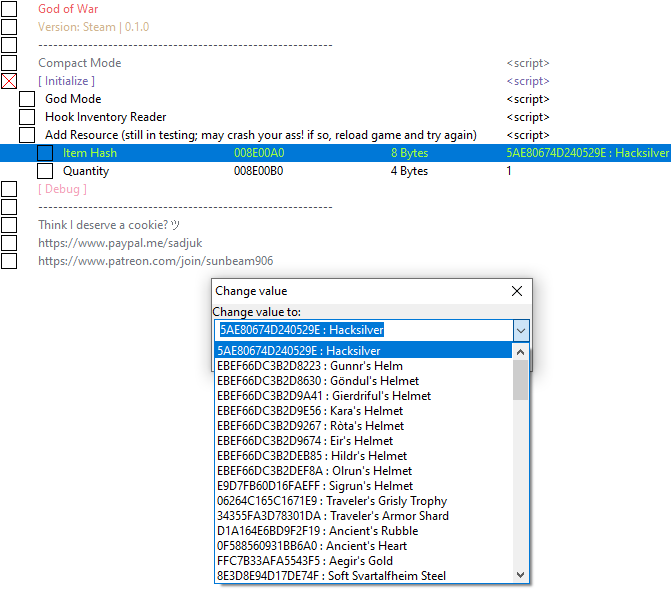
Task: Enable the God Mode checkbox
Action: (x=27, y=99)
